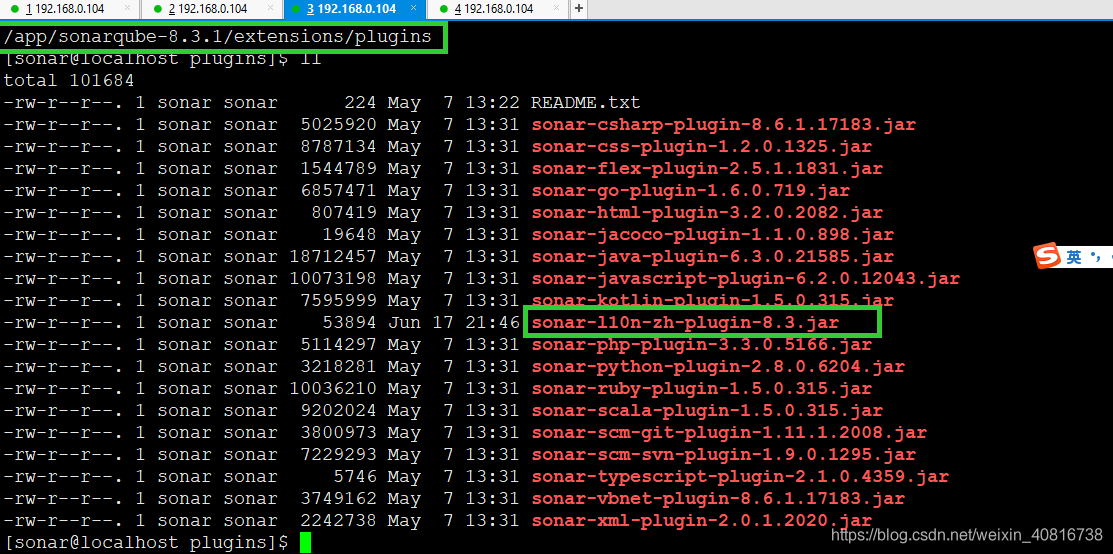The image size is (1113, 554).
Task: Click sonar-java-plugin-6.3.0.21585.jar
Action: pos(713,256)
